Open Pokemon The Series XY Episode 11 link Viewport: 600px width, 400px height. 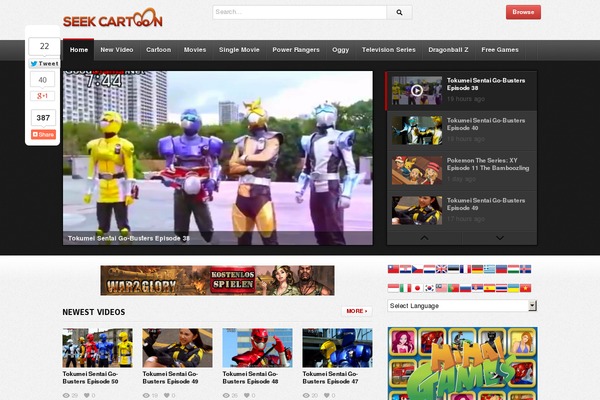coord(488,164)
